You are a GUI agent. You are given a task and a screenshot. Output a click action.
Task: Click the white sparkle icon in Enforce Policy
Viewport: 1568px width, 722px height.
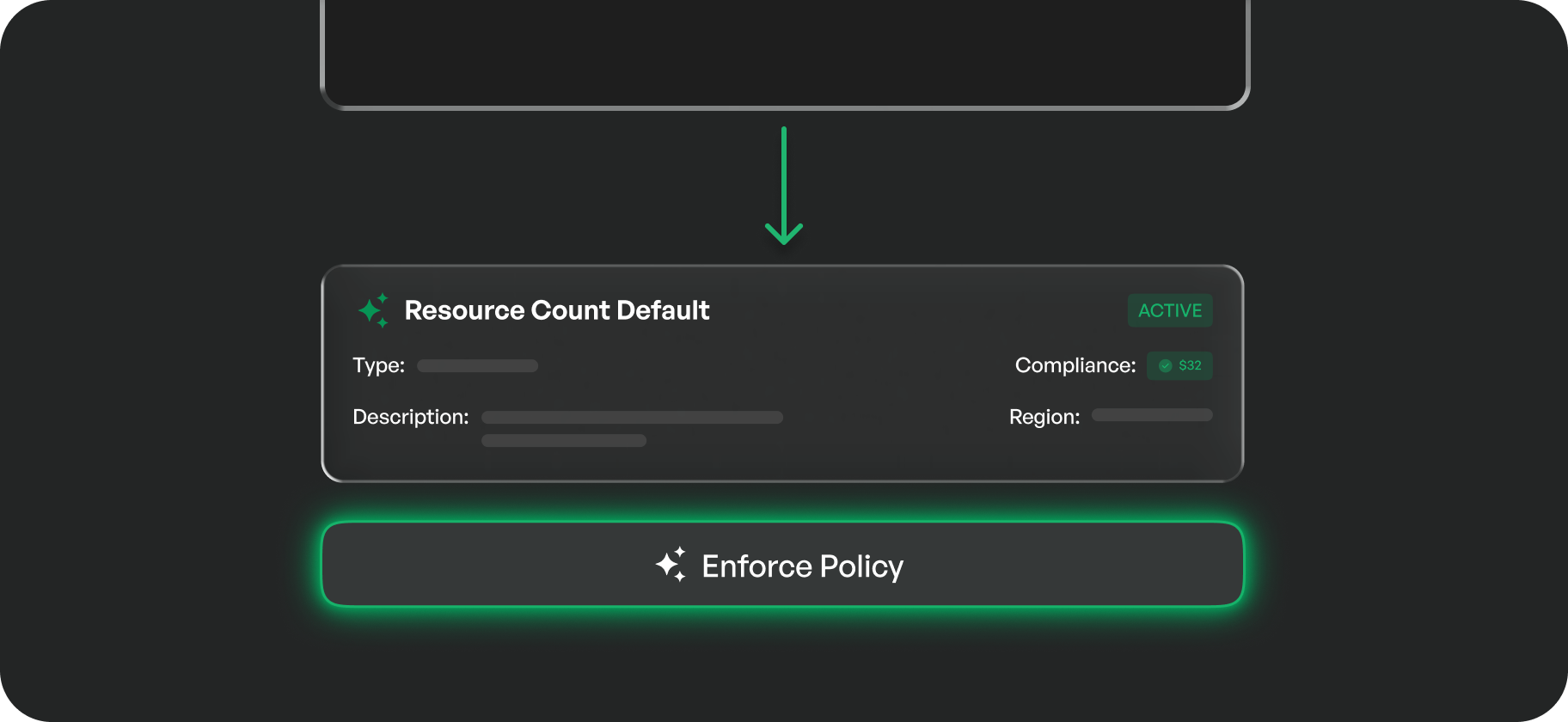click(671, 565)
